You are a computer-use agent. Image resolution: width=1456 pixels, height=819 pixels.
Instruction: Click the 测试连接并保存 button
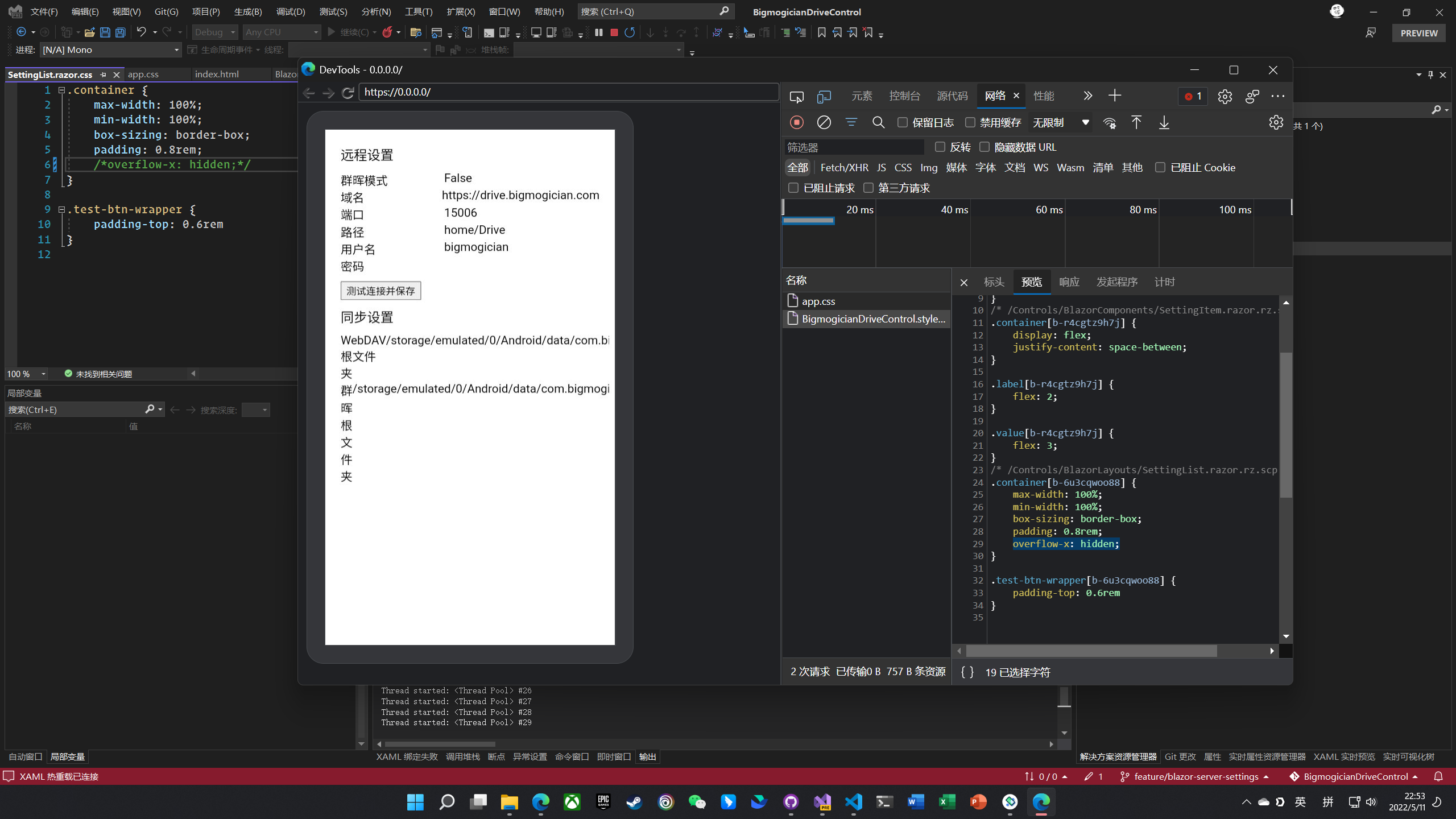tap(380, 291)
